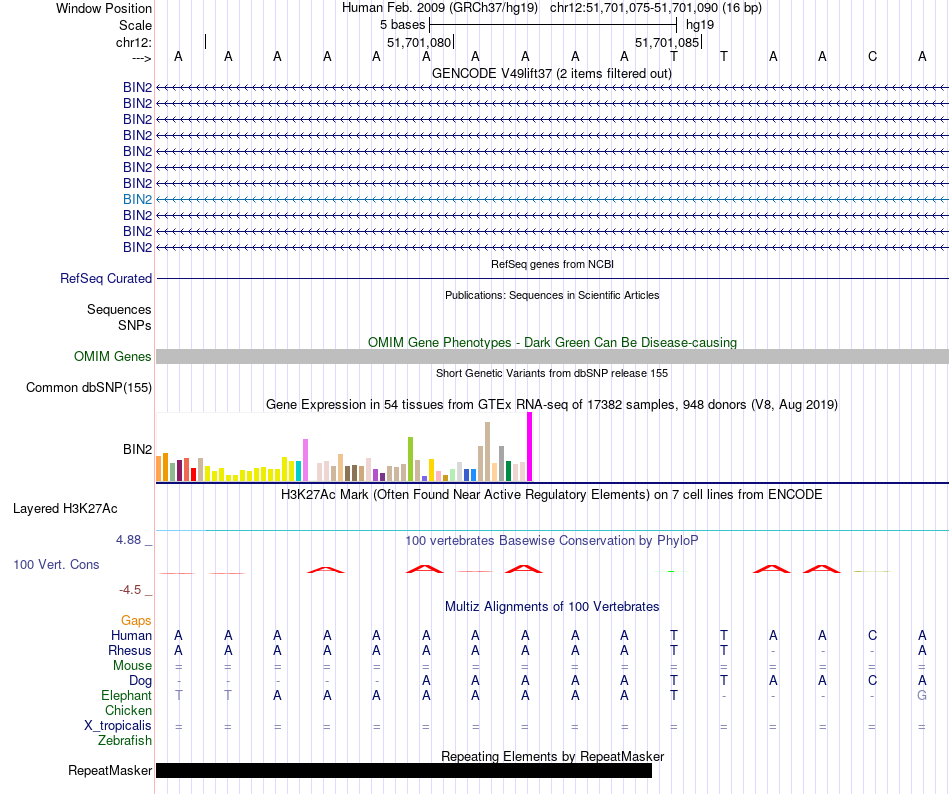Click the Dog alignment row label
The height and width of the screenshot is (794, 950).
point(141,681)
